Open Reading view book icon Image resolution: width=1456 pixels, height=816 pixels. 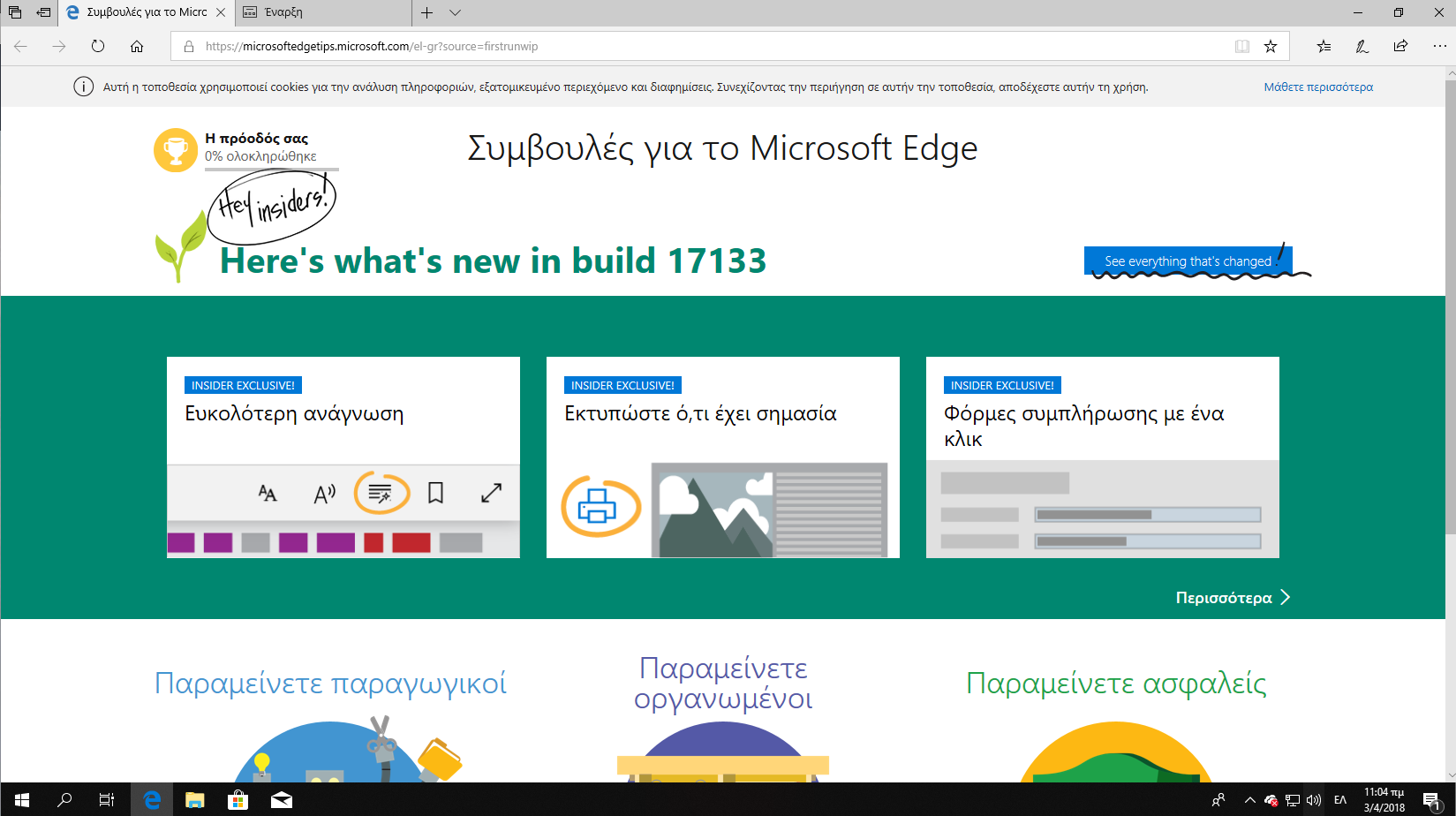(1242, 47)
